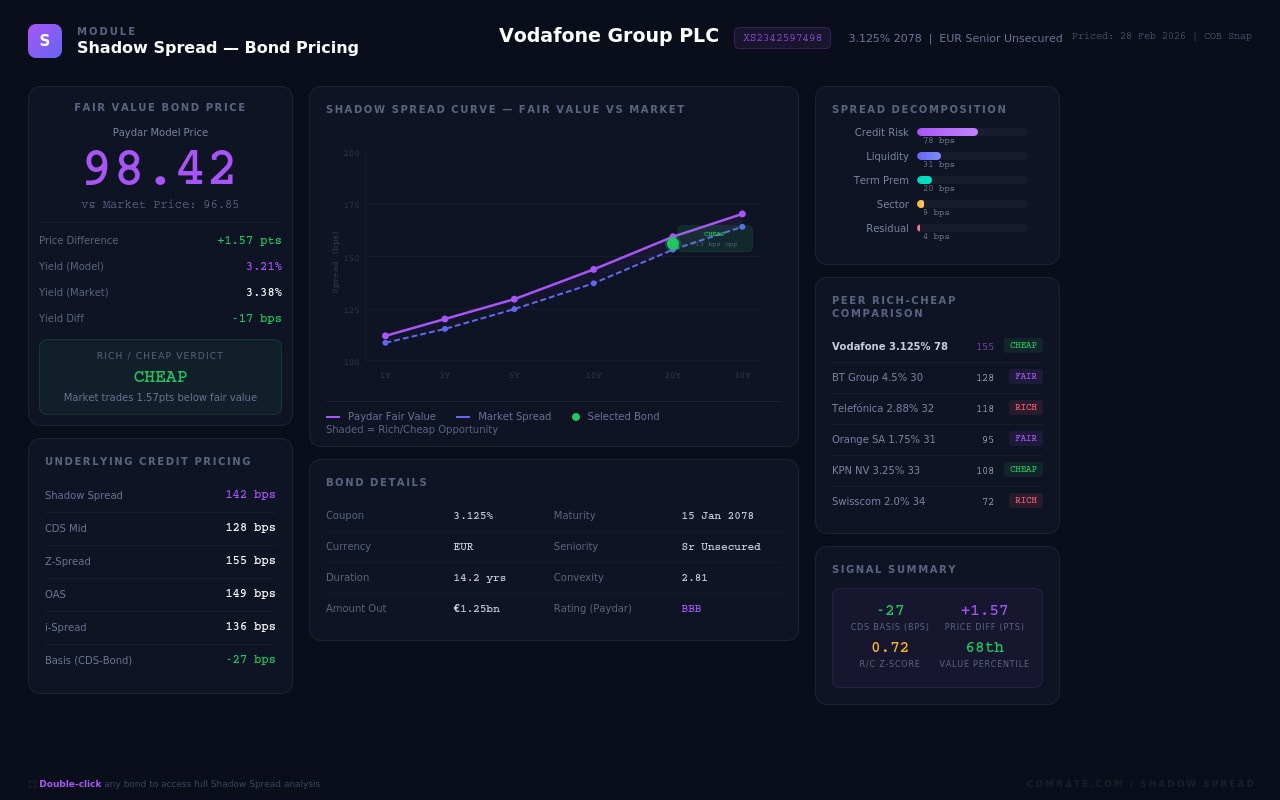Click the CHEAP tag next to Vodafone
Screen dimensions: 1280x800
[x=1023, y=346]
